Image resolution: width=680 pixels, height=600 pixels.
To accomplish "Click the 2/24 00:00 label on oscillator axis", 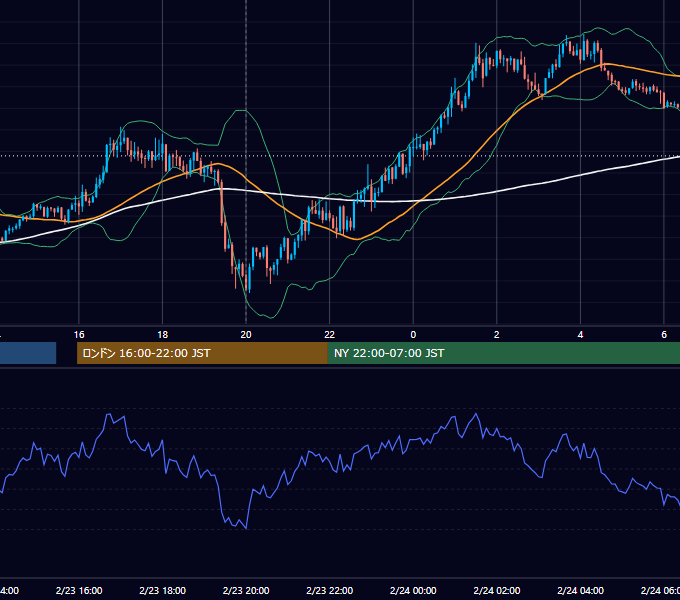I will tap(413, 590).
